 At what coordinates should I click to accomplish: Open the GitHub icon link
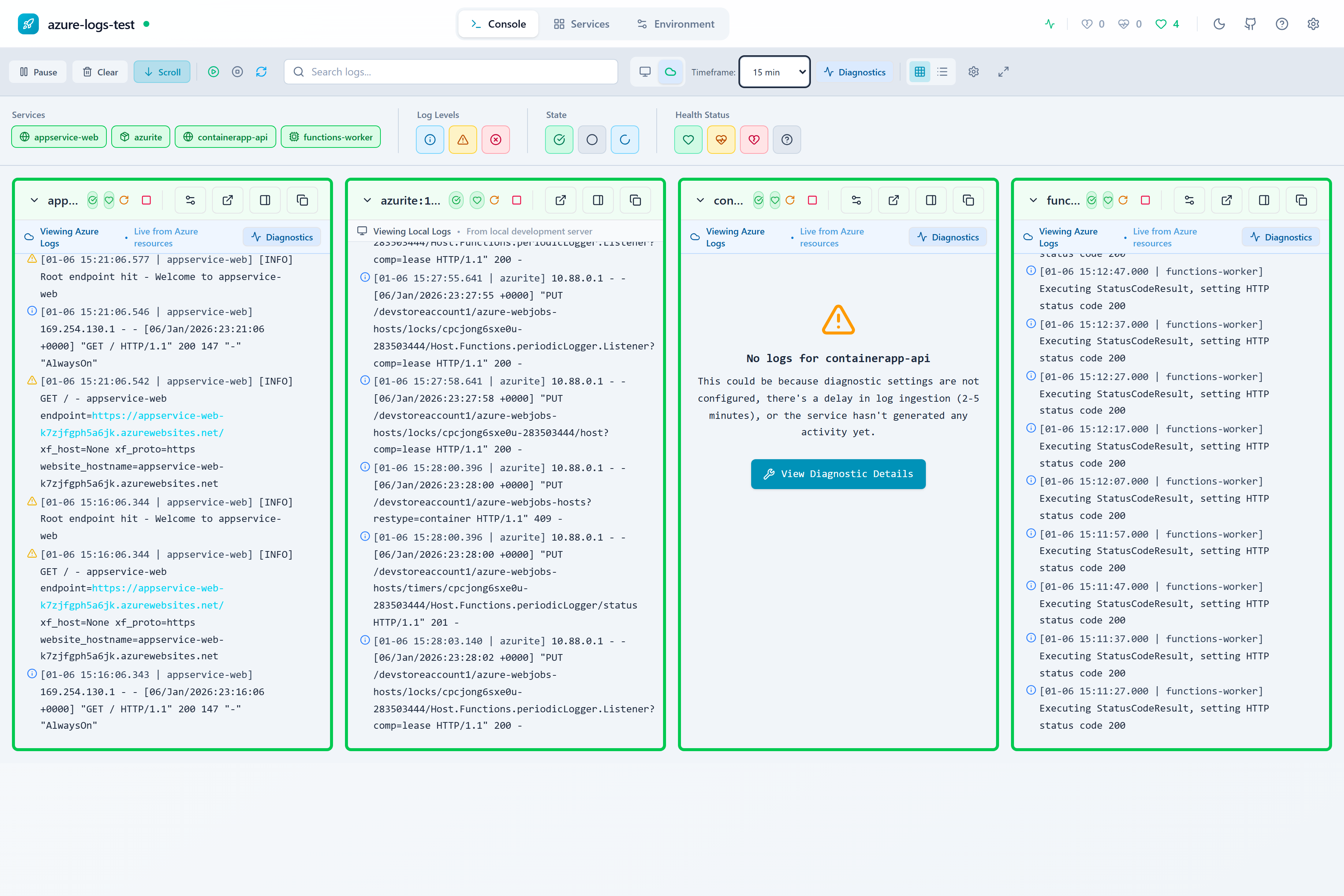(x=1250, y=24)
